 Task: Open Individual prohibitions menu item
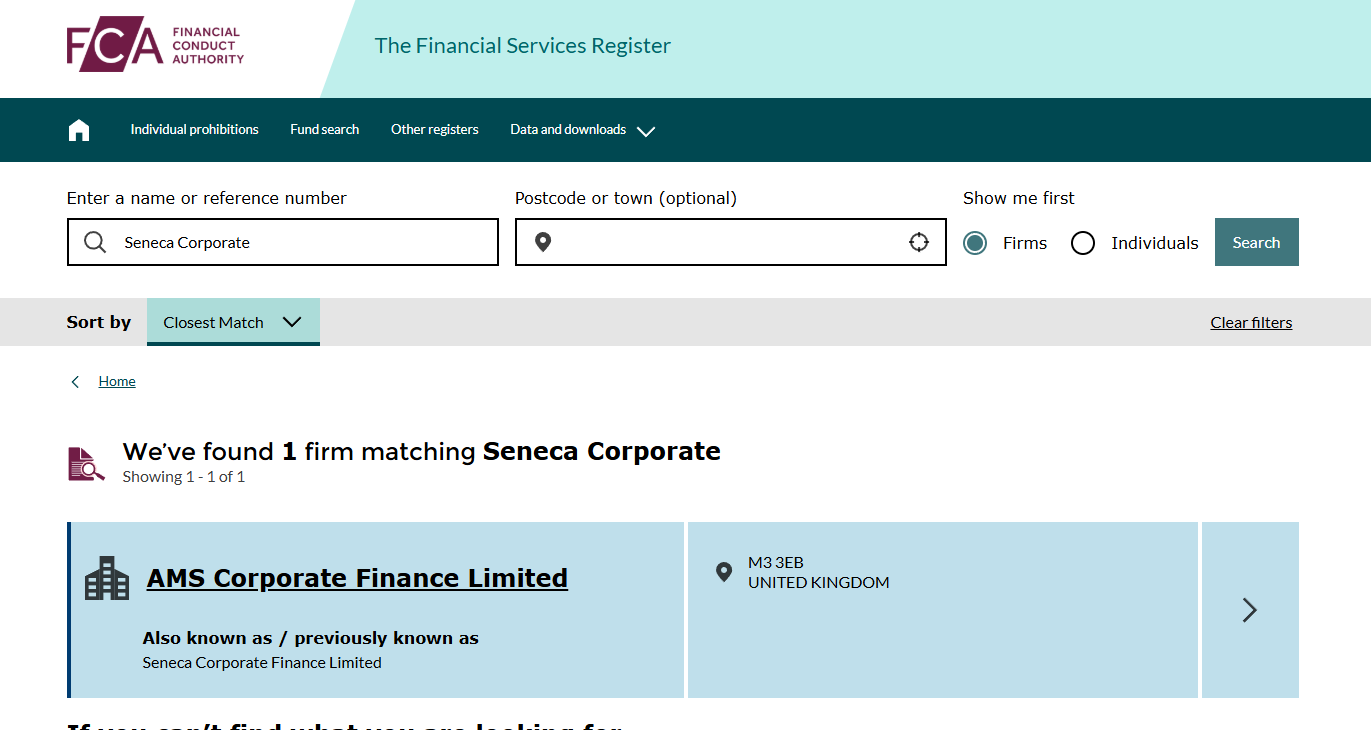pos(194,130)
